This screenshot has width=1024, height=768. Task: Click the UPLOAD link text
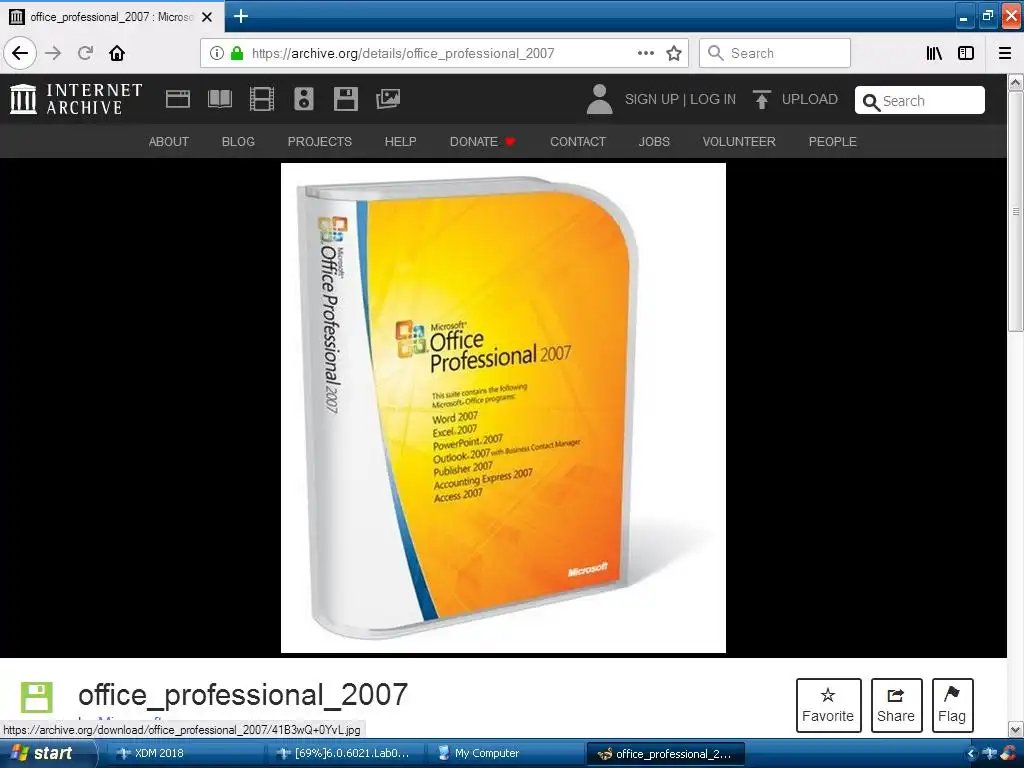(810, 99)
